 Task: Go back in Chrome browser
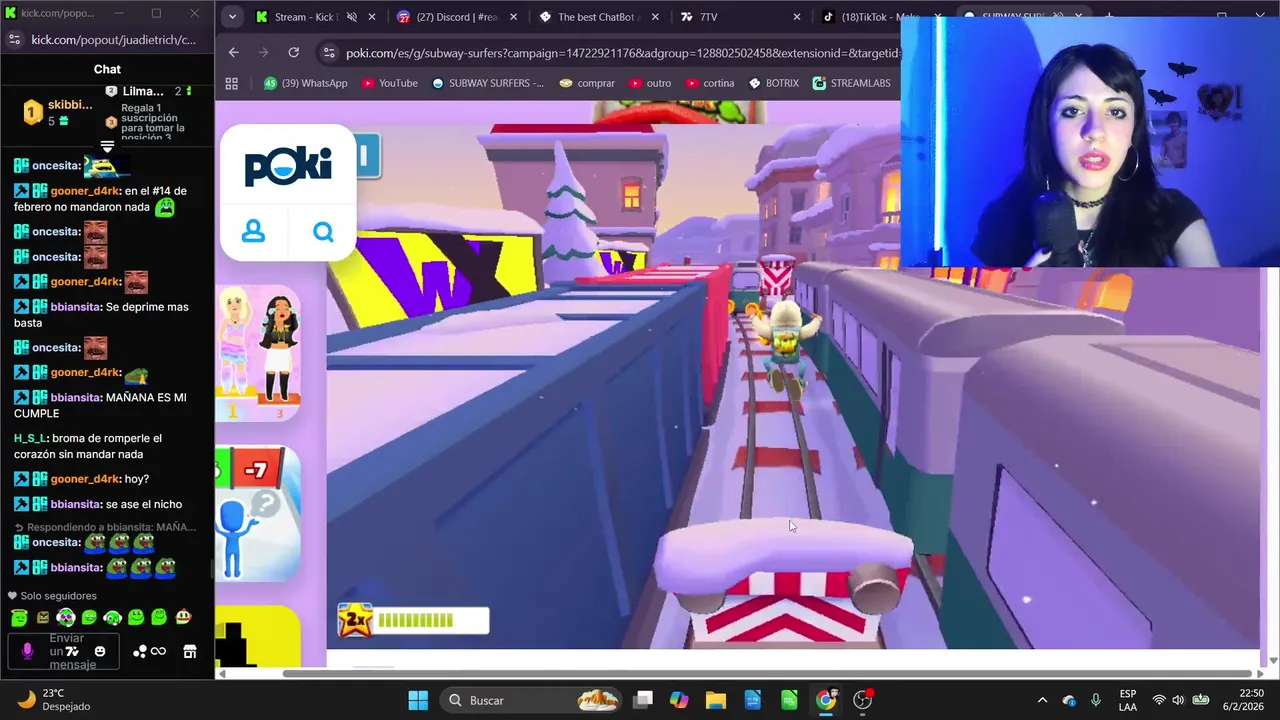(x=233, y=53)
